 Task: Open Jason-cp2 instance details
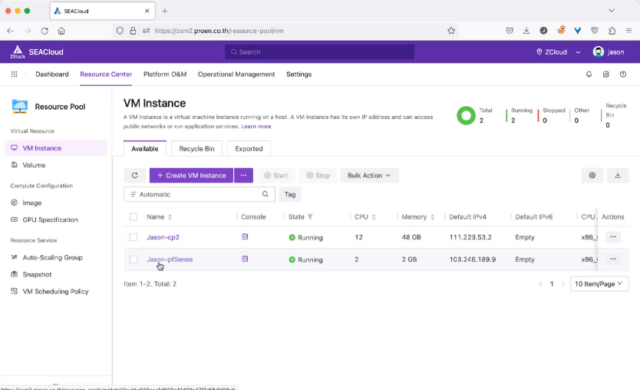pyautogui.click(x=163, y=237)
